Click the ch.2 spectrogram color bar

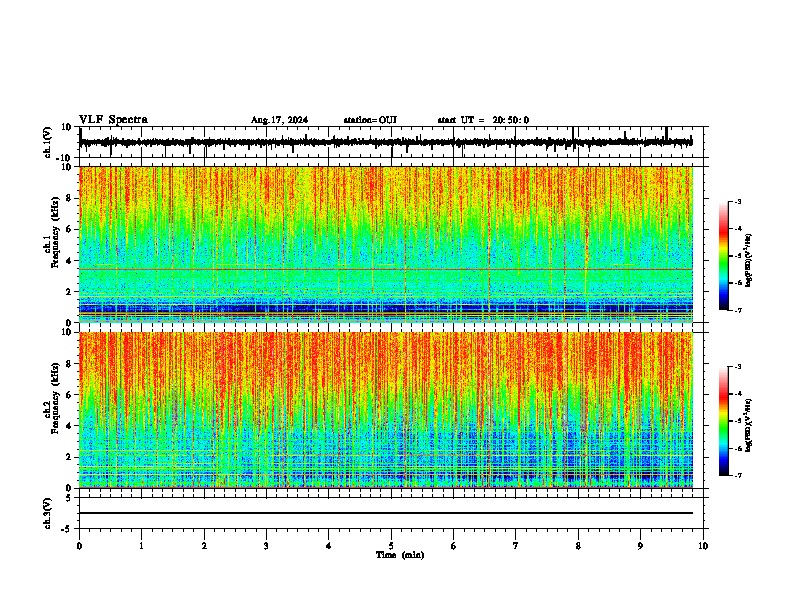tap(723, 421)
